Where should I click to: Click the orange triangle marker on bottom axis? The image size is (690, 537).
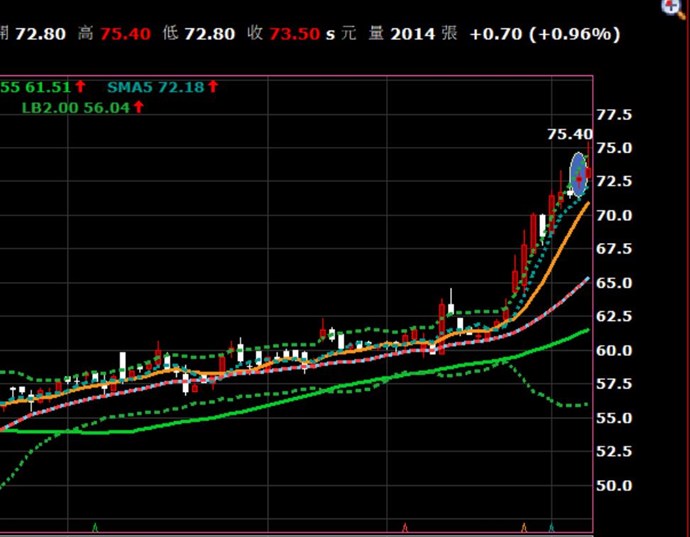click(523, 527)
